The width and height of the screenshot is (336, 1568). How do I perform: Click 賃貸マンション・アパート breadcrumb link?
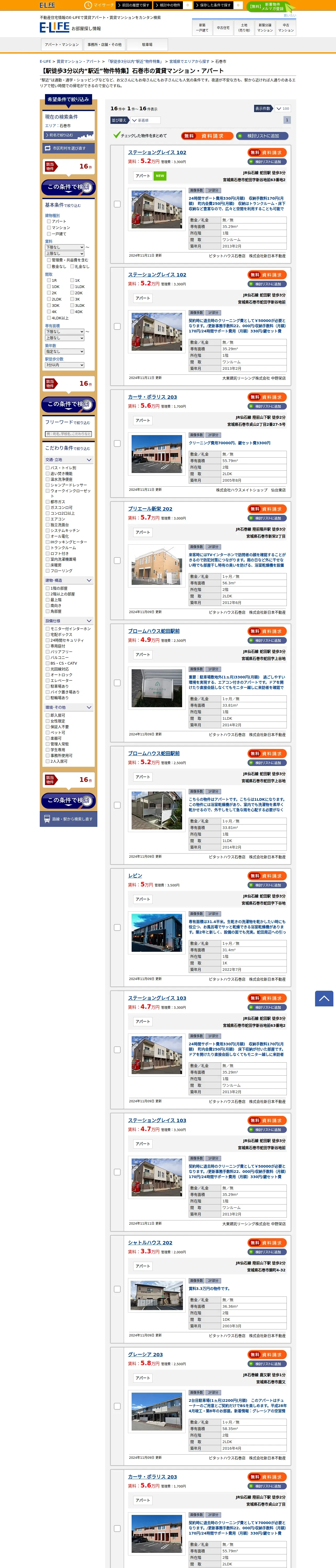79,61
